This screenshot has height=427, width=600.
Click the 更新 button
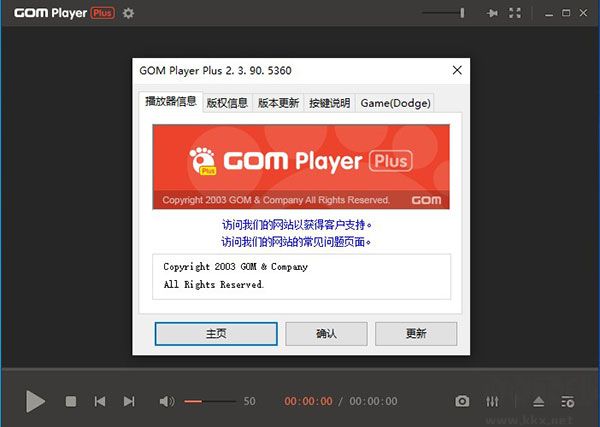click(x=416, y=334)
